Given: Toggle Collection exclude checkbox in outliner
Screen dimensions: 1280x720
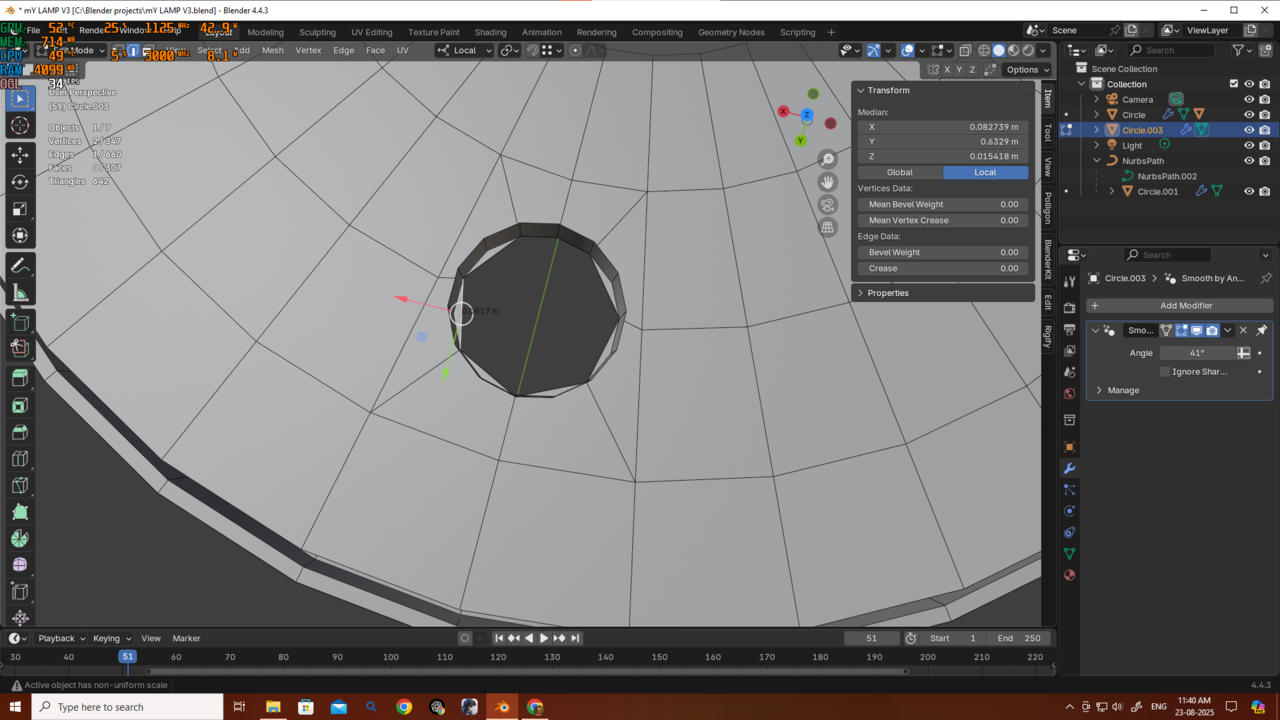Looking at the screenshot, I should coord(1234,84).
